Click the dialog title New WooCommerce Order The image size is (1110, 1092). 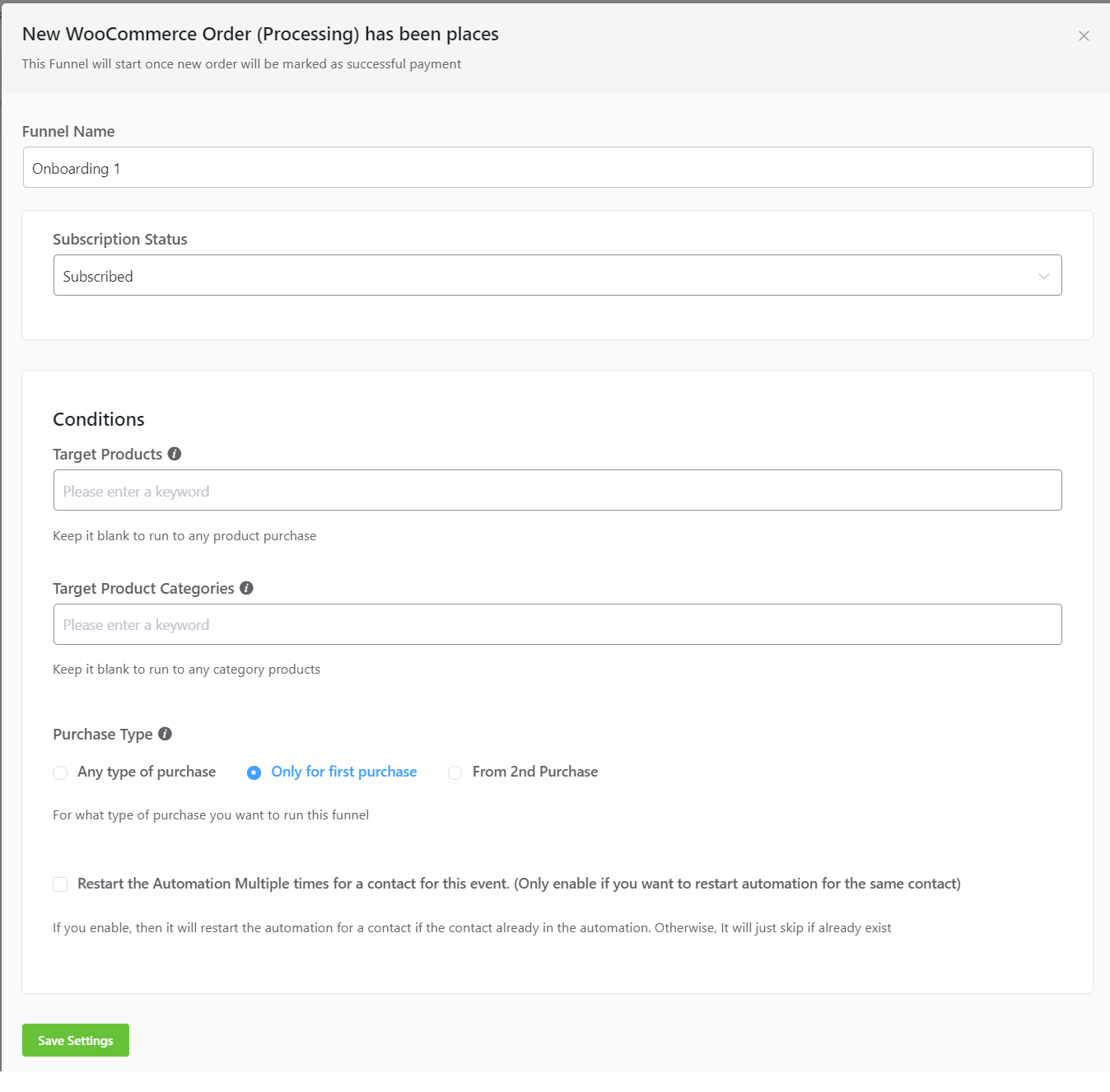260,34
